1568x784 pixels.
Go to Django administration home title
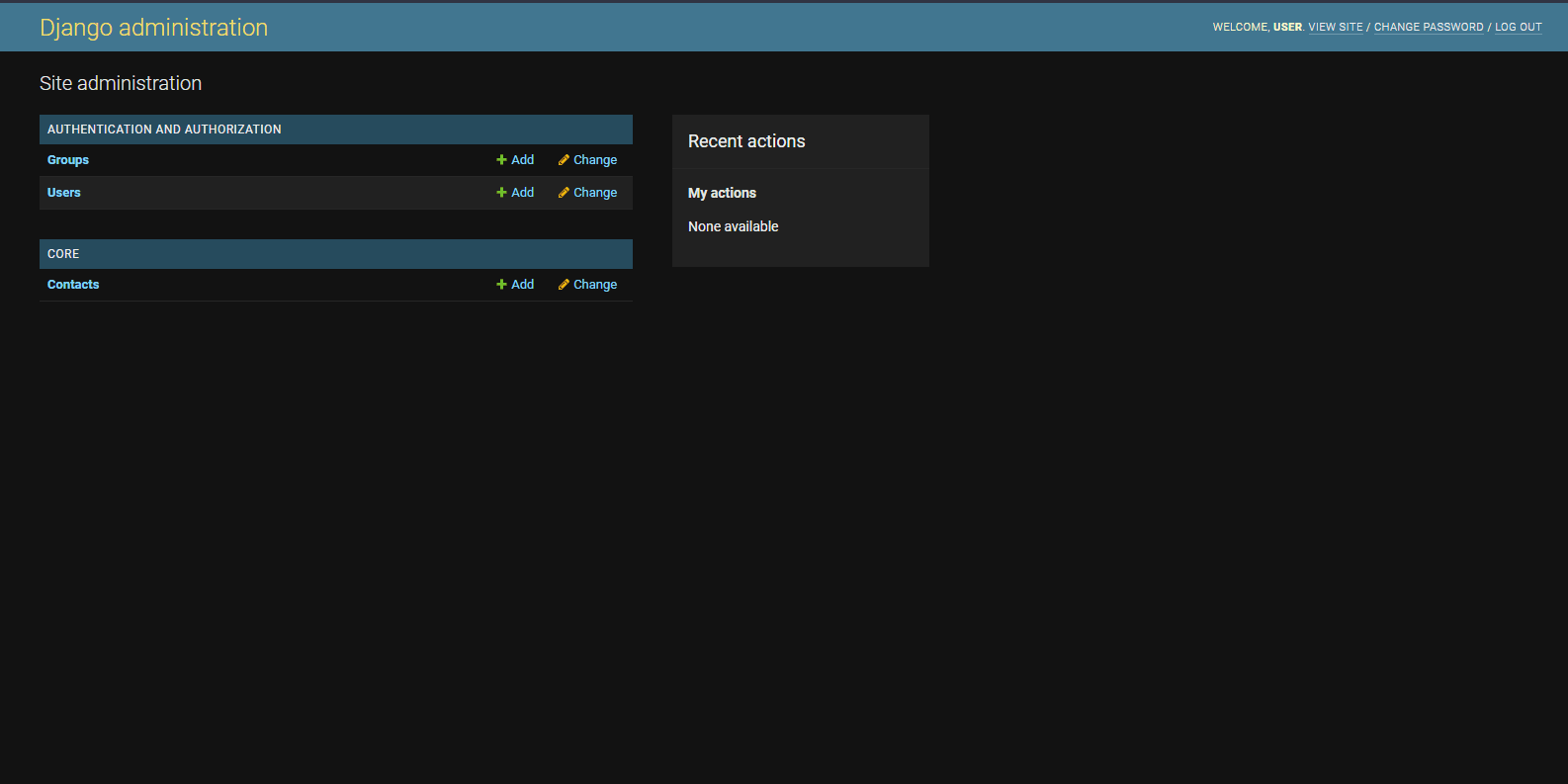(153, 28)
